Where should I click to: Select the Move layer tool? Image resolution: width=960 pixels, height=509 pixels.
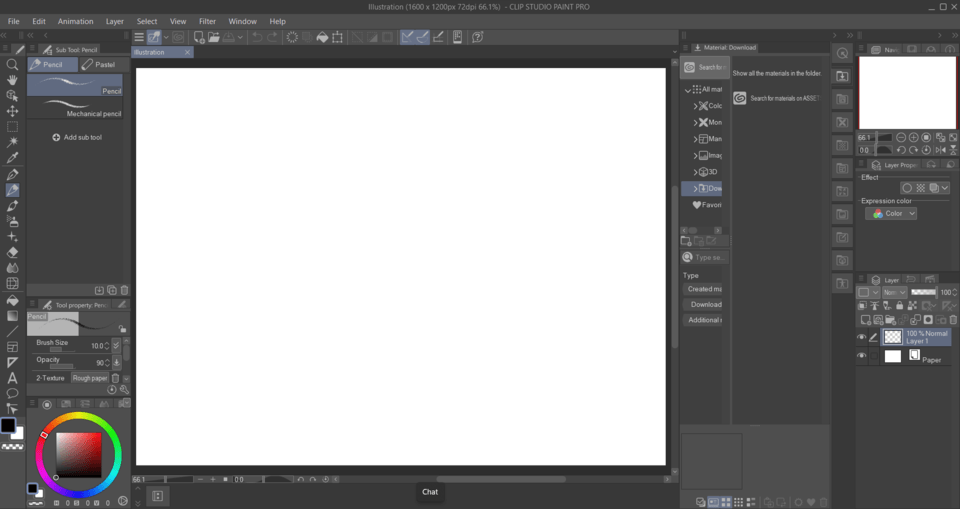tap(12, 111)
